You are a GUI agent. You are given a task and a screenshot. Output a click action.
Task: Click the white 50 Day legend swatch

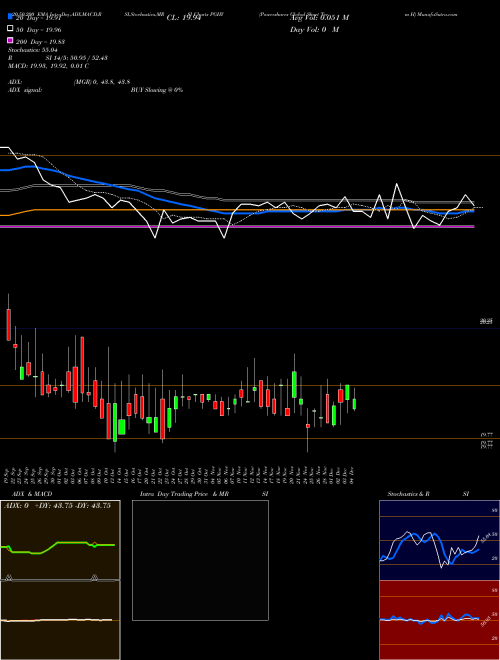pos(10,29)
